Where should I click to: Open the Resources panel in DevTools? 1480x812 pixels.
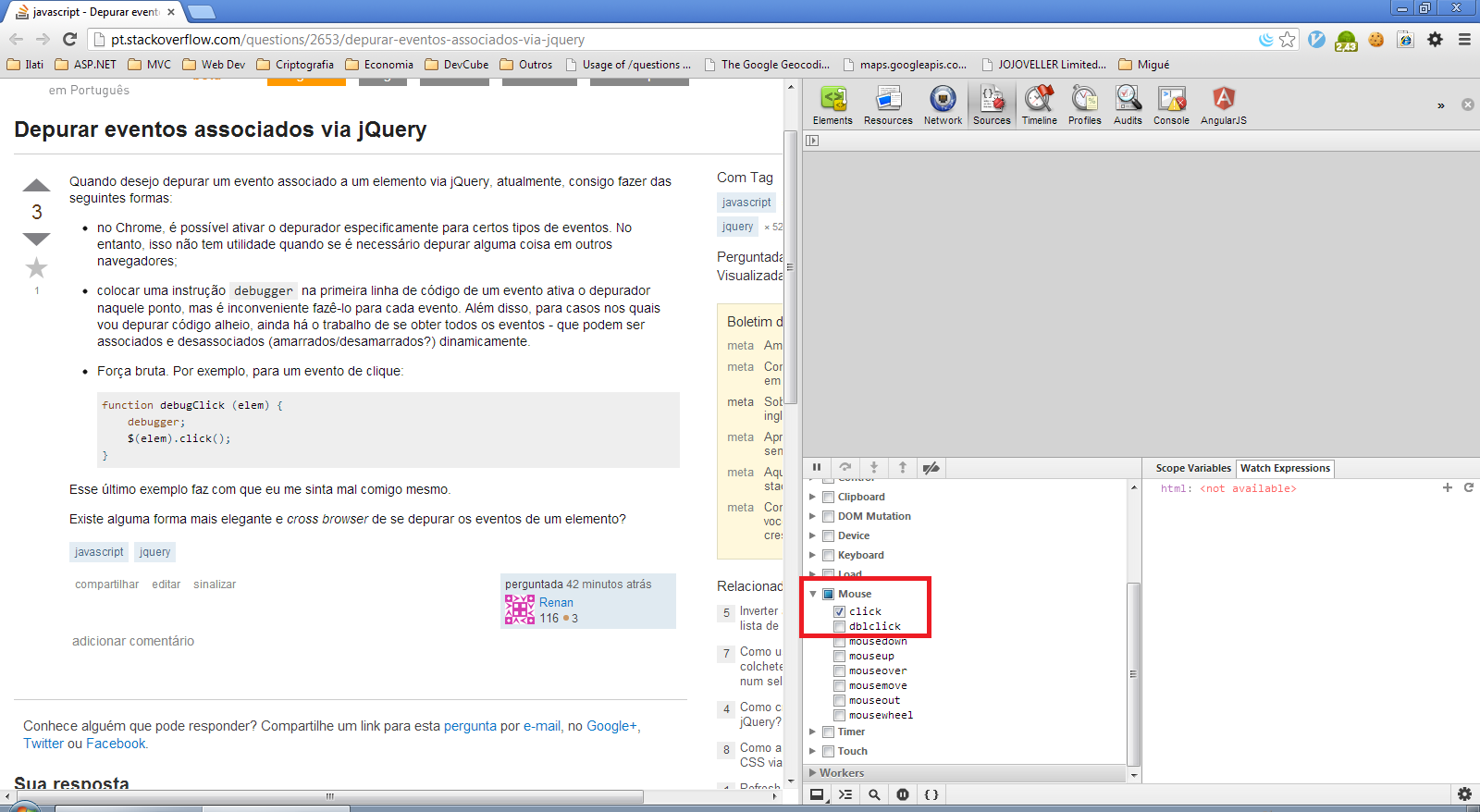point(888,105)
